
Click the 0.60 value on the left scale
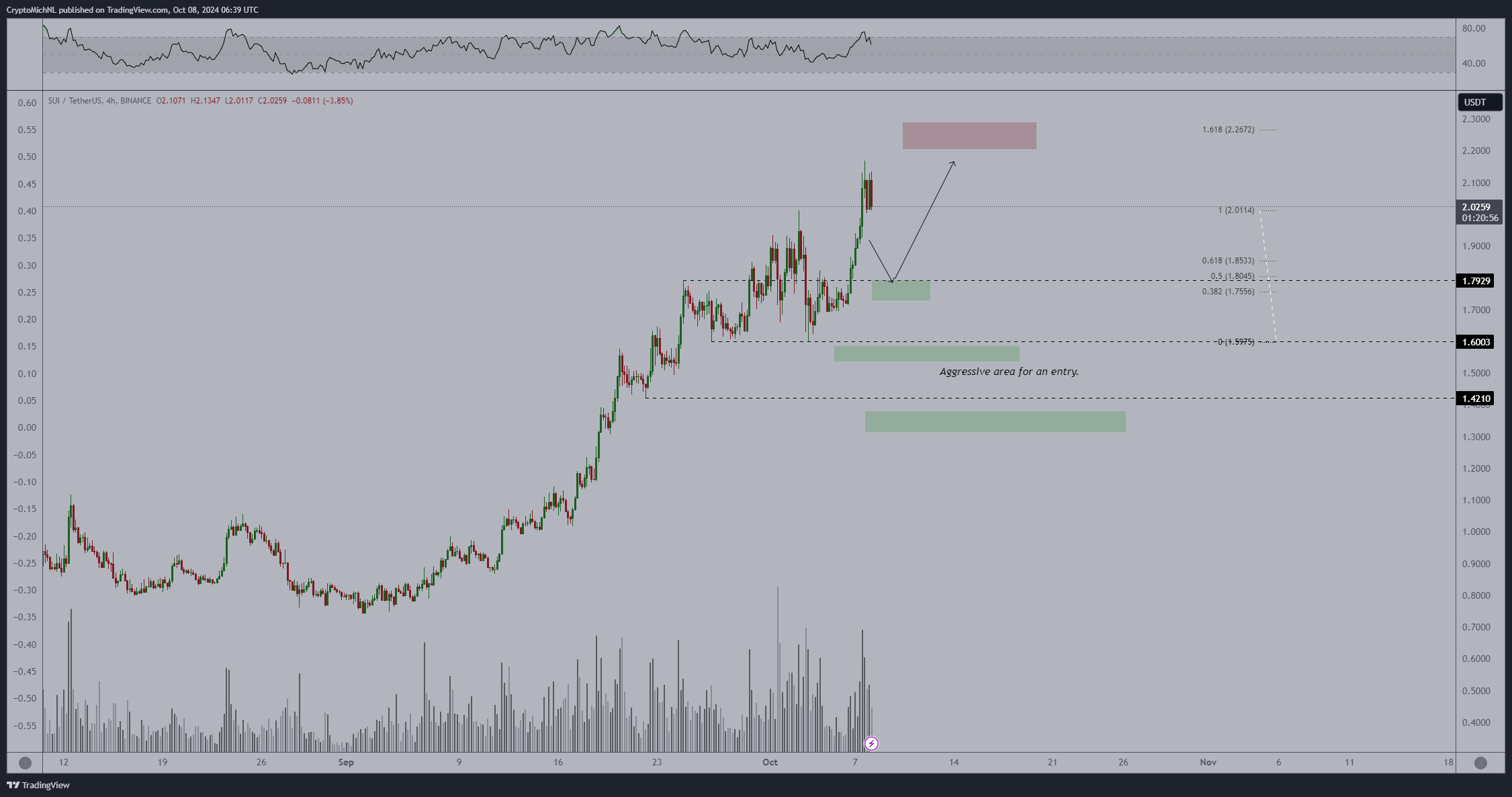coord(27,103)
